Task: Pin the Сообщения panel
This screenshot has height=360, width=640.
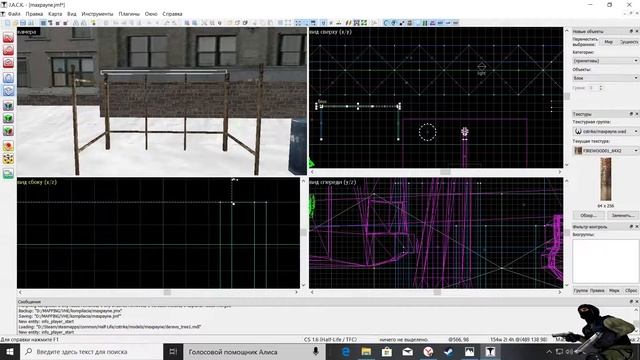Action: (x=631, y=302)
